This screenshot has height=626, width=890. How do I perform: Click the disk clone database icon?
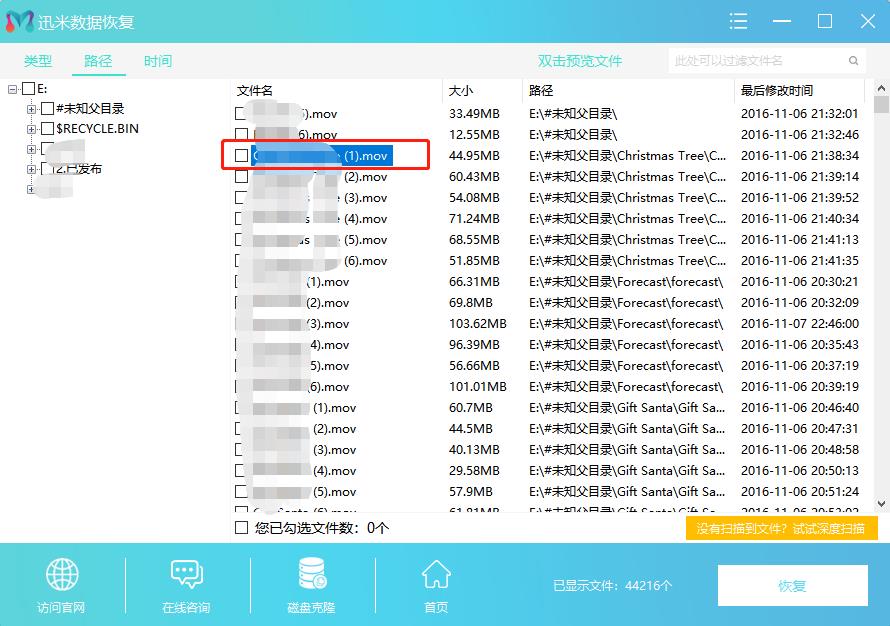pos(311,575)
